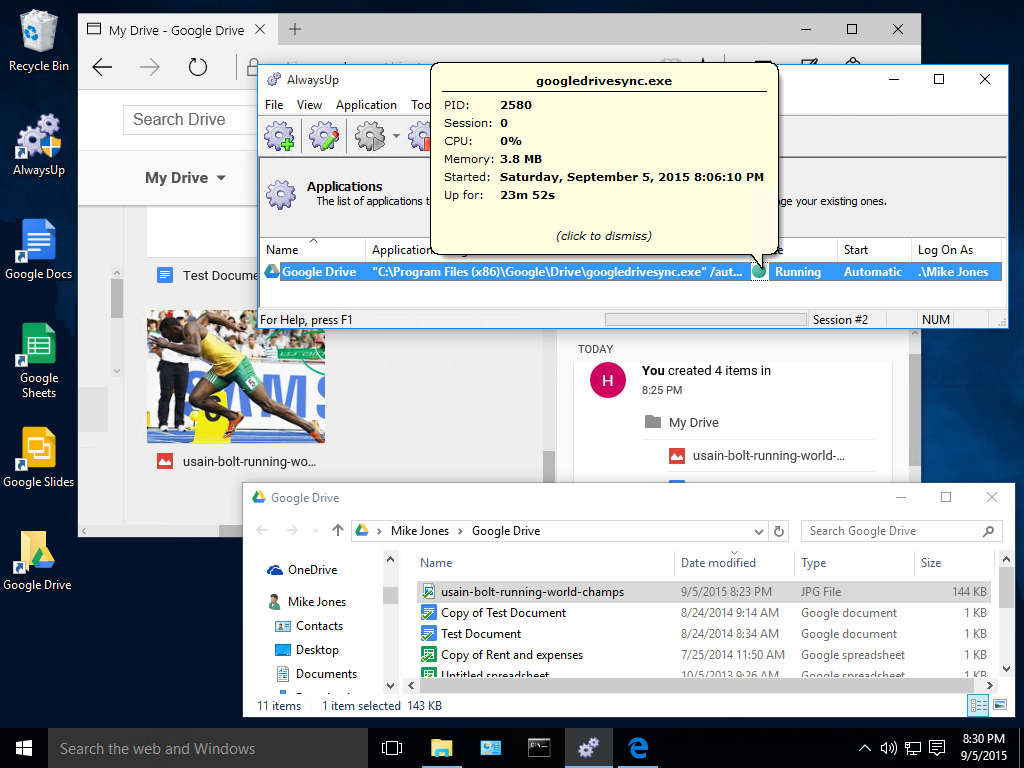The image size is (1024, 768).
Task: Click the Explorer horizontal scrollbar
Action: (699, 685)
